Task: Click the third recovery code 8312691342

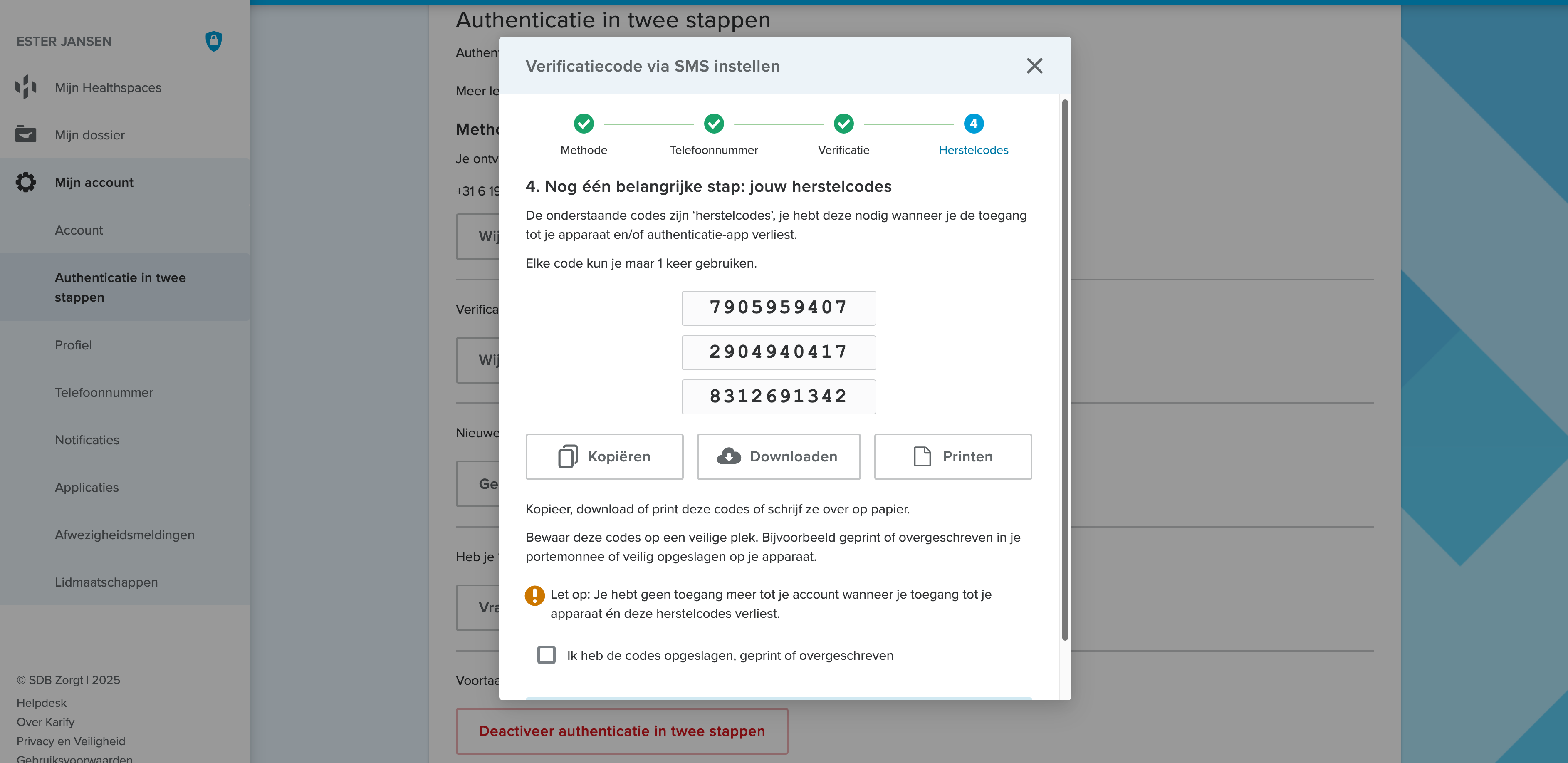Action: 779,396
